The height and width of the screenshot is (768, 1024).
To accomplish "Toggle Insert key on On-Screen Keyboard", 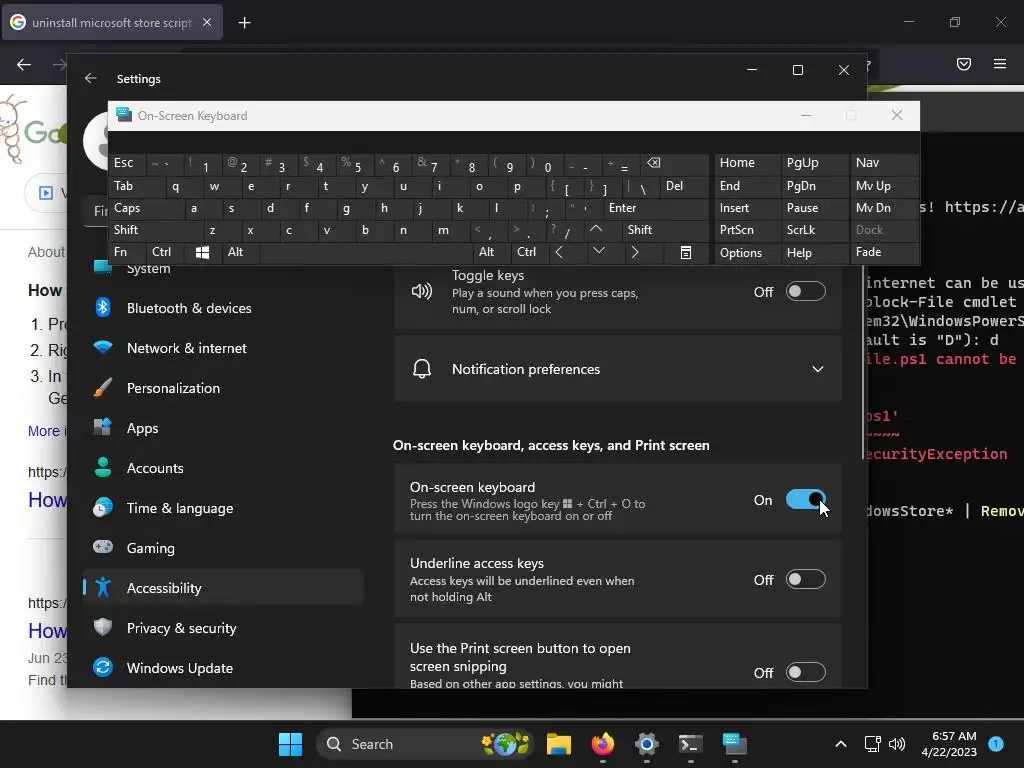I will 747,208.
